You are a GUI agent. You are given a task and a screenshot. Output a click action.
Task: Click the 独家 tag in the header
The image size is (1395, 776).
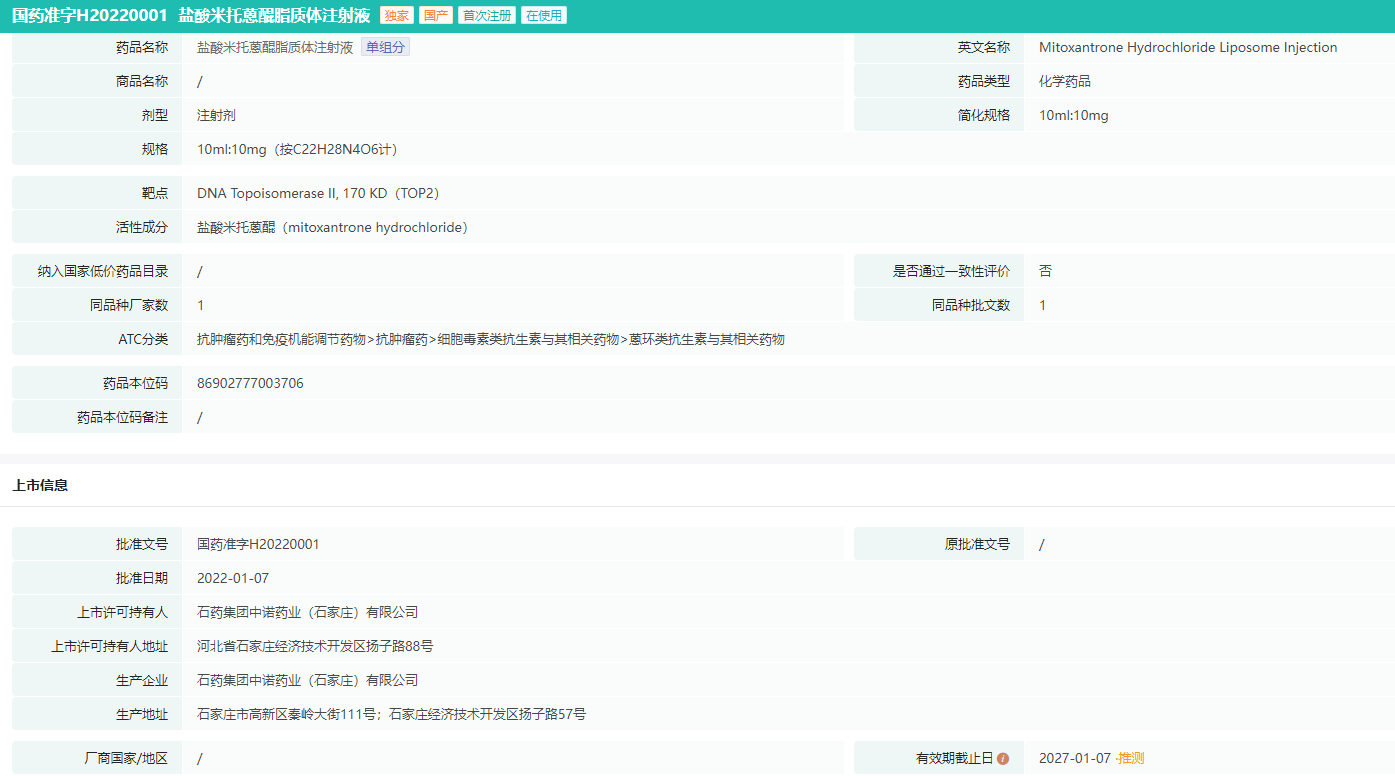pos(397,15)
